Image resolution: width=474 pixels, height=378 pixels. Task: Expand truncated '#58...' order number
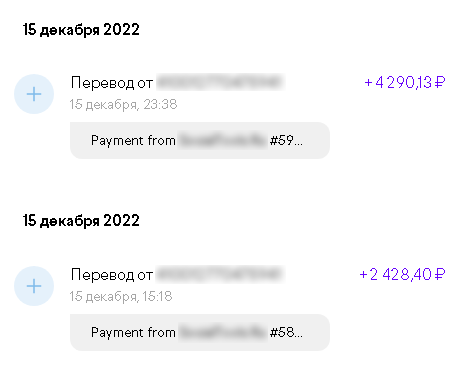point(286,332)
